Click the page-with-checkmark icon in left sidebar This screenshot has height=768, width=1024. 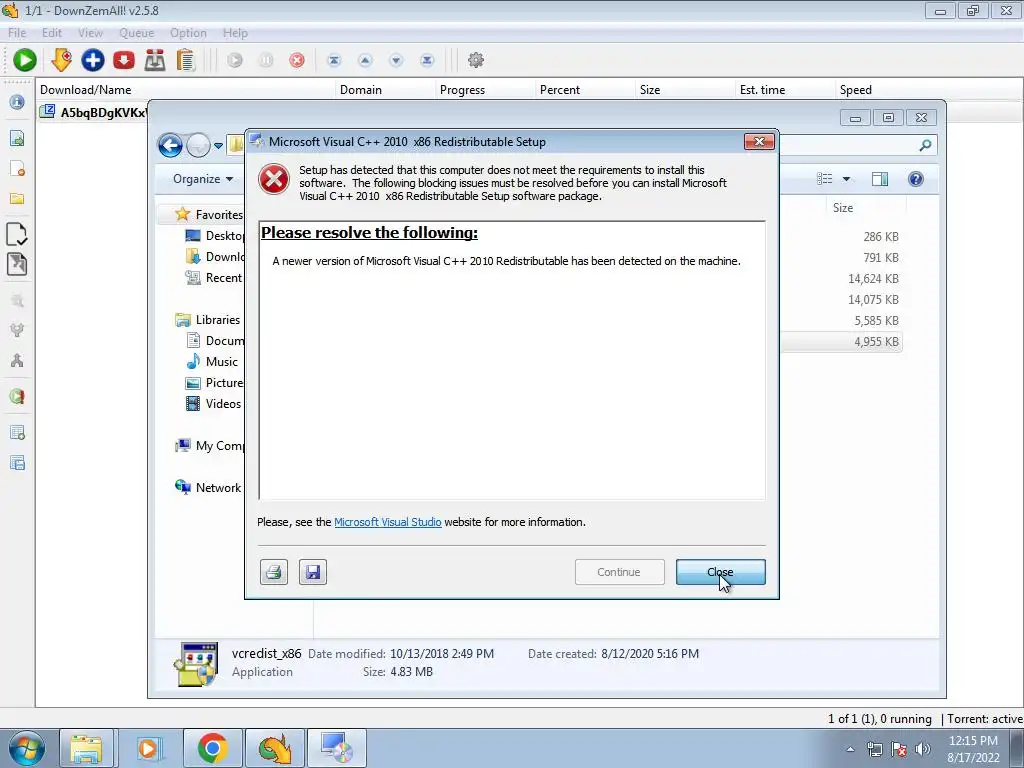[16, 234]
